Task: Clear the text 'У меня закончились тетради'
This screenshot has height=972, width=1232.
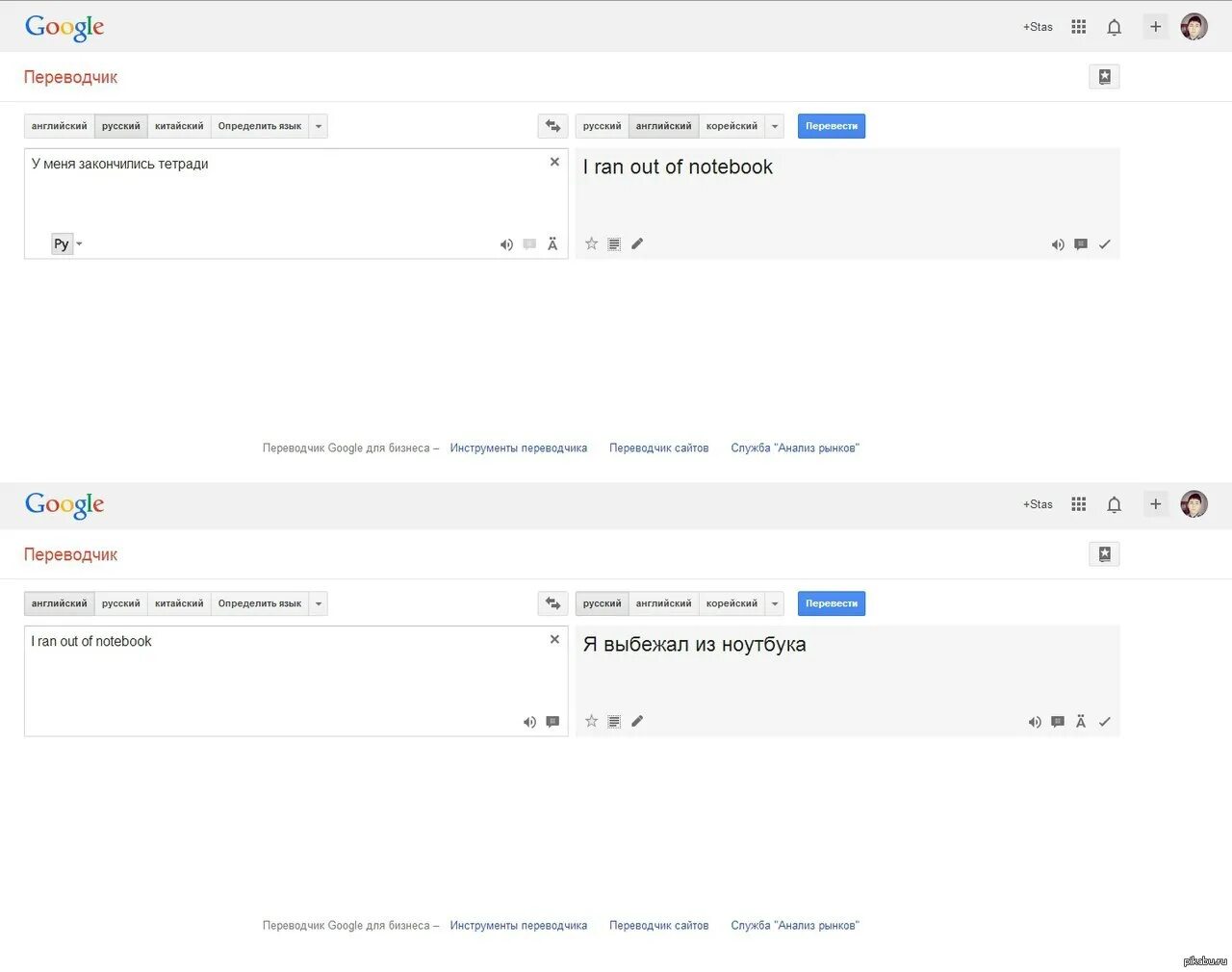Action: pyautogui.click(x=554, y=162)
